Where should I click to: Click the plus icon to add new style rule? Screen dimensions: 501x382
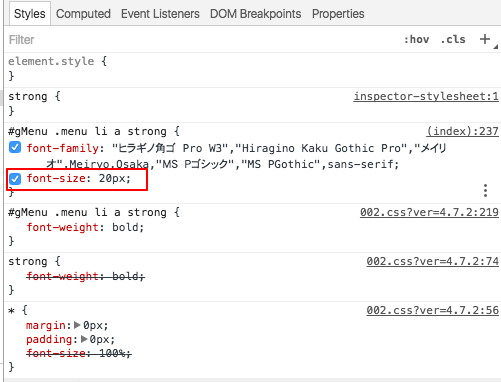[485, 39]
